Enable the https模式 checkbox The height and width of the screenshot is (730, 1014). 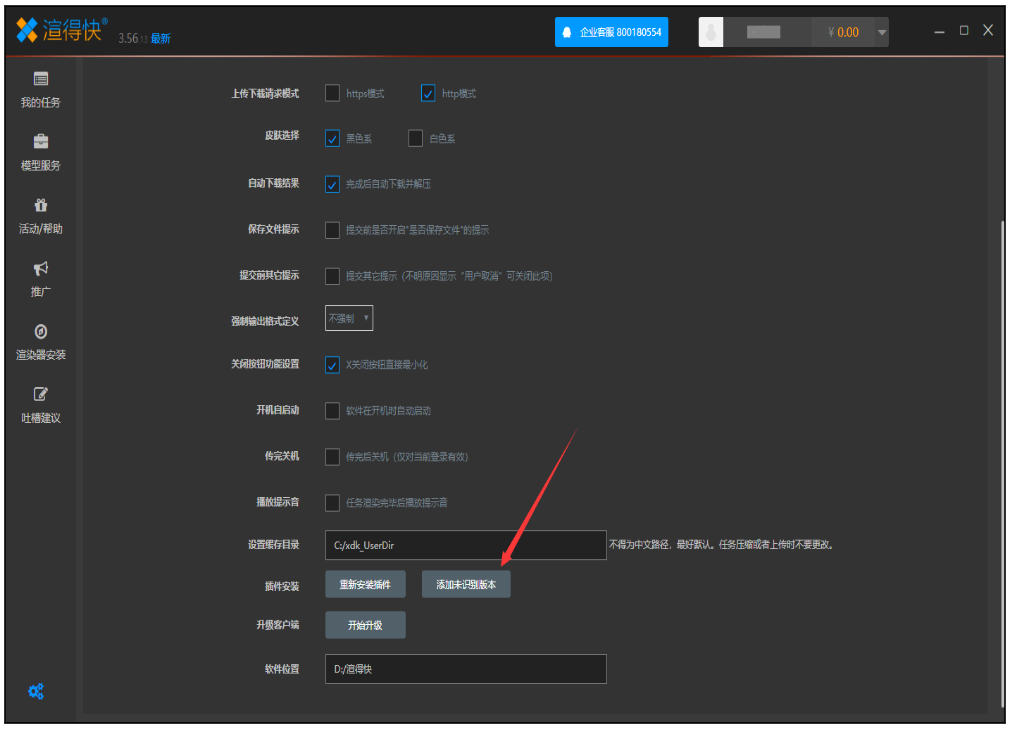(x=333, y=94)
